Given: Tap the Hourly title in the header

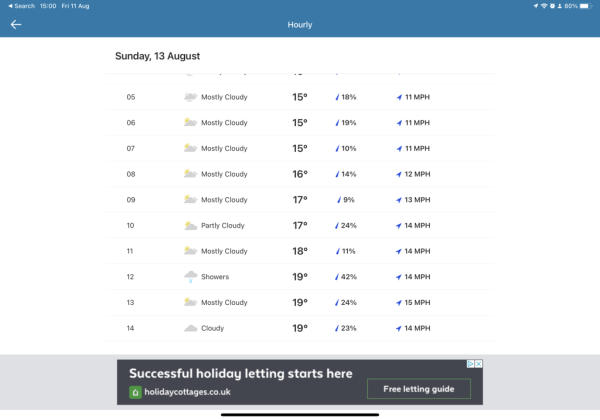Looking at the screenshot, I should pyautogui.click(x=300, y=24).
